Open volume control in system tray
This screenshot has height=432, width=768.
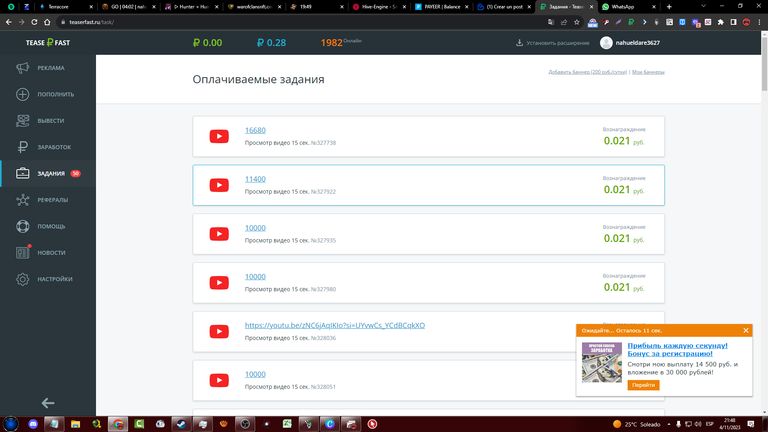[x=698, y=424]
